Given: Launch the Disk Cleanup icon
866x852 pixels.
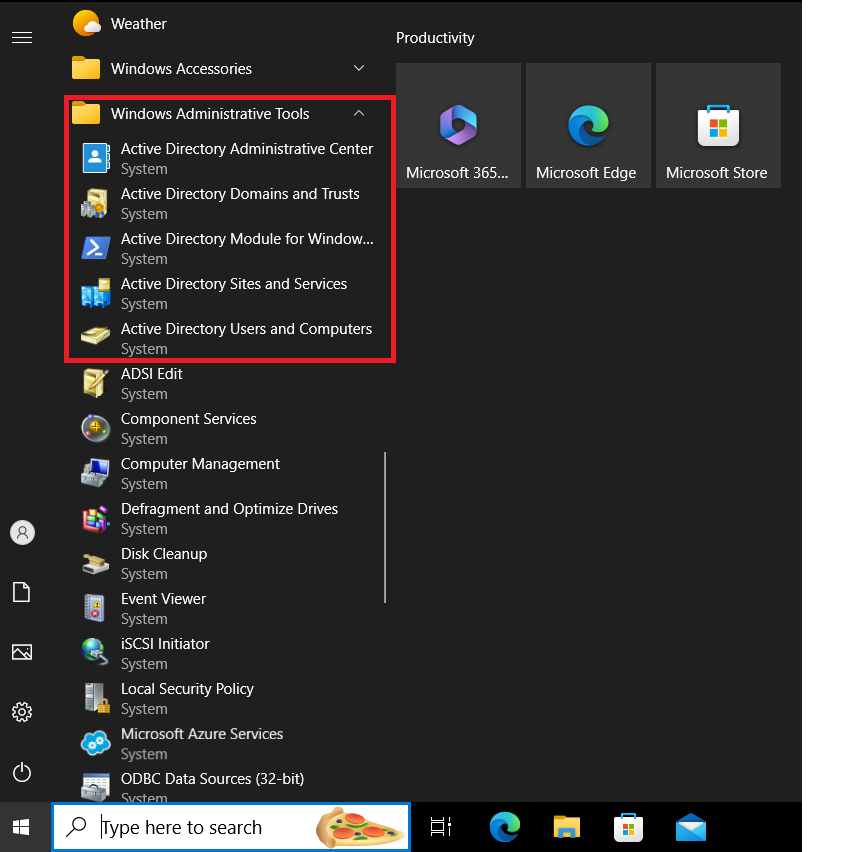Looking at the screenshot, I should pos(96,564).
